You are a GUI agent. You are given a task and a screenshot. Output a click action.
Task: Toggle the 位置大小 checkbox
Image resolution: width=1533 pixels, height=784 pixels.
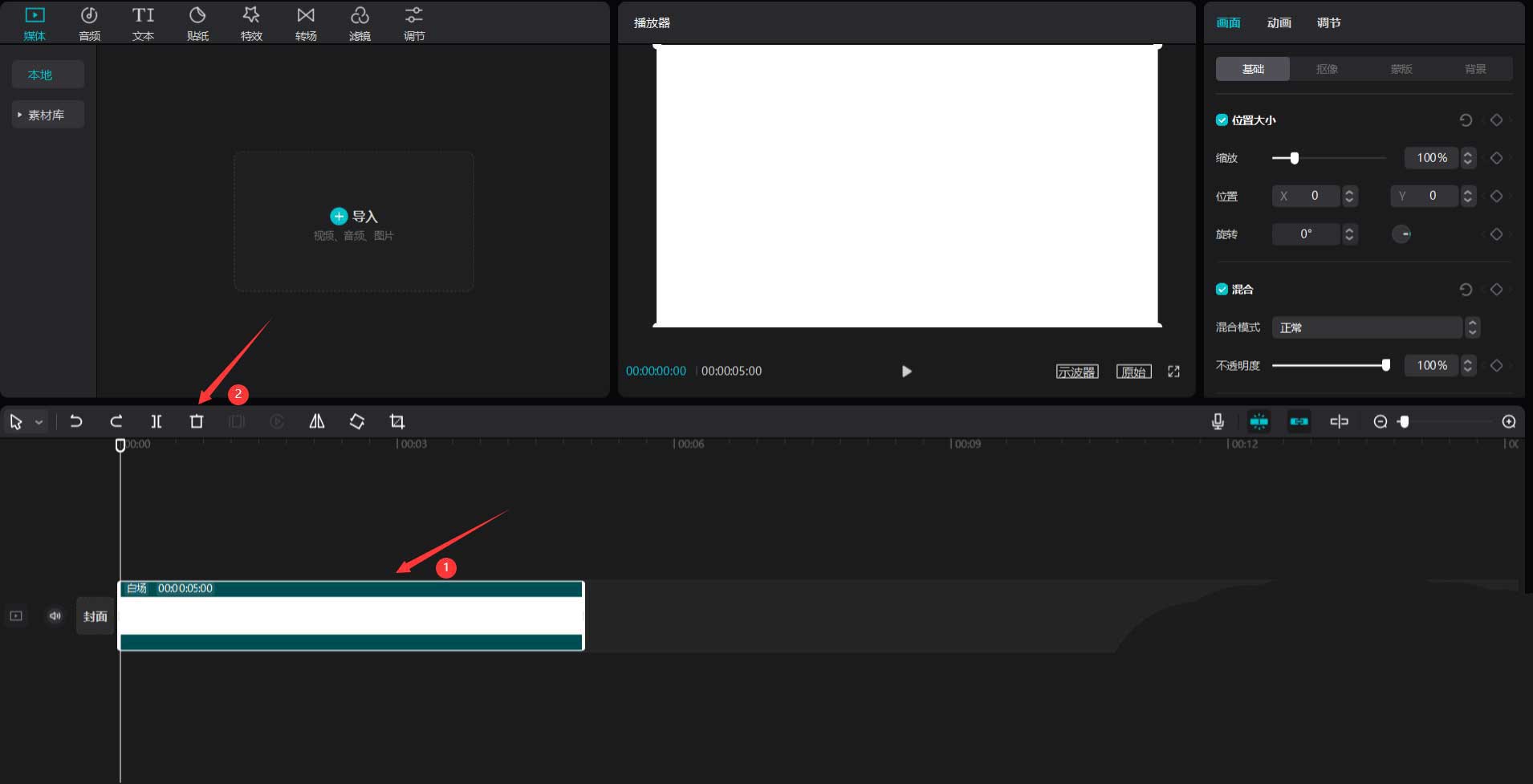tap(1222, 120)
